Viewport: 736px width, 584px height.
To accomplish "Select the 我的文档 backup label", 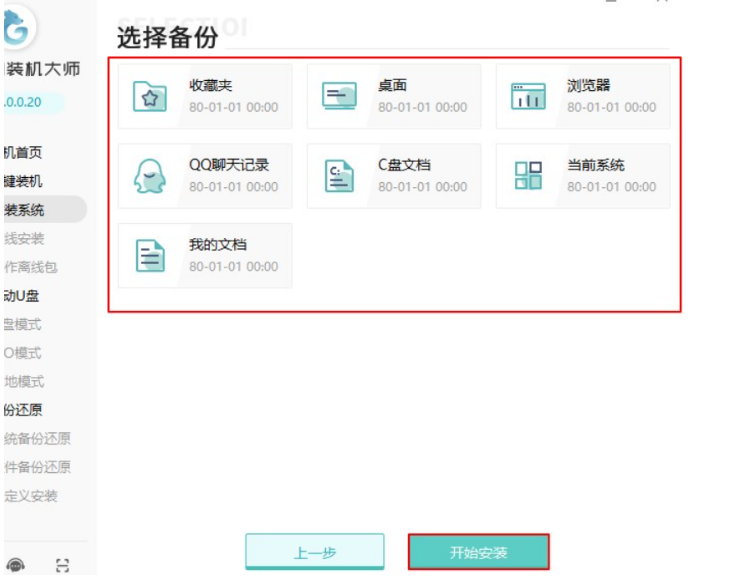I will point(218,245).
